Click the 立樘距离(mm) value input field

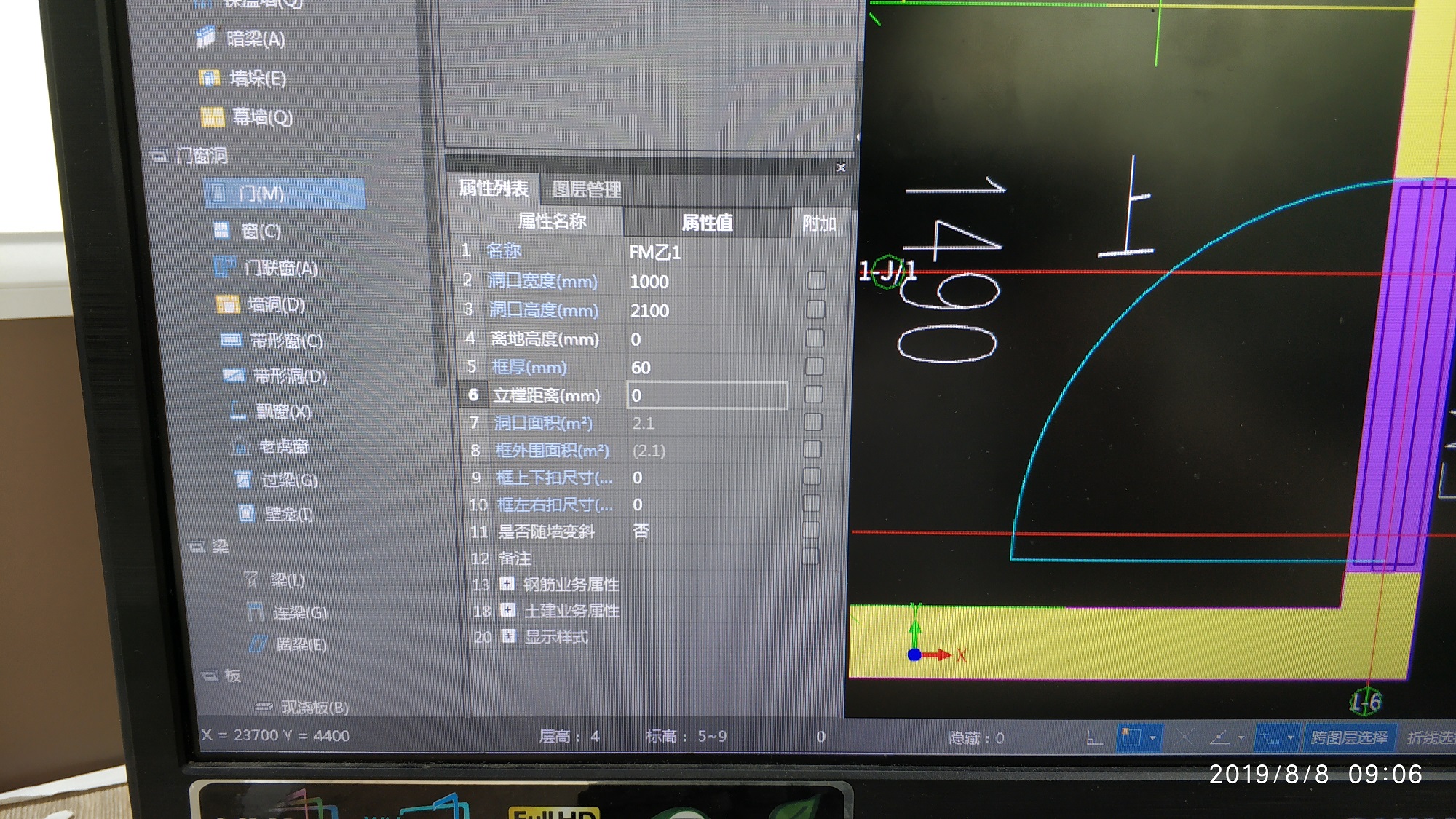(x=706, y=395)
